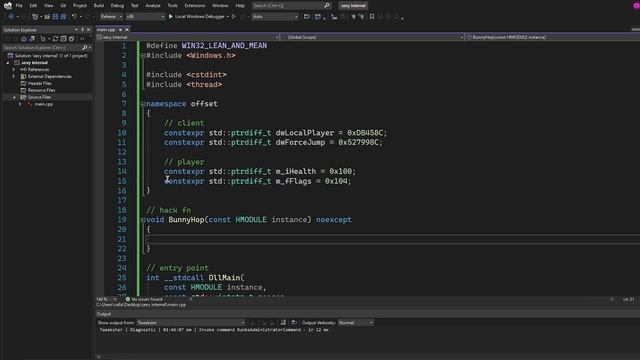The width and height of the screenshot is (640, 360).
Task: Click the Pending Changes Filter icon in Solution Explorer
Action: tap(43, 39)
